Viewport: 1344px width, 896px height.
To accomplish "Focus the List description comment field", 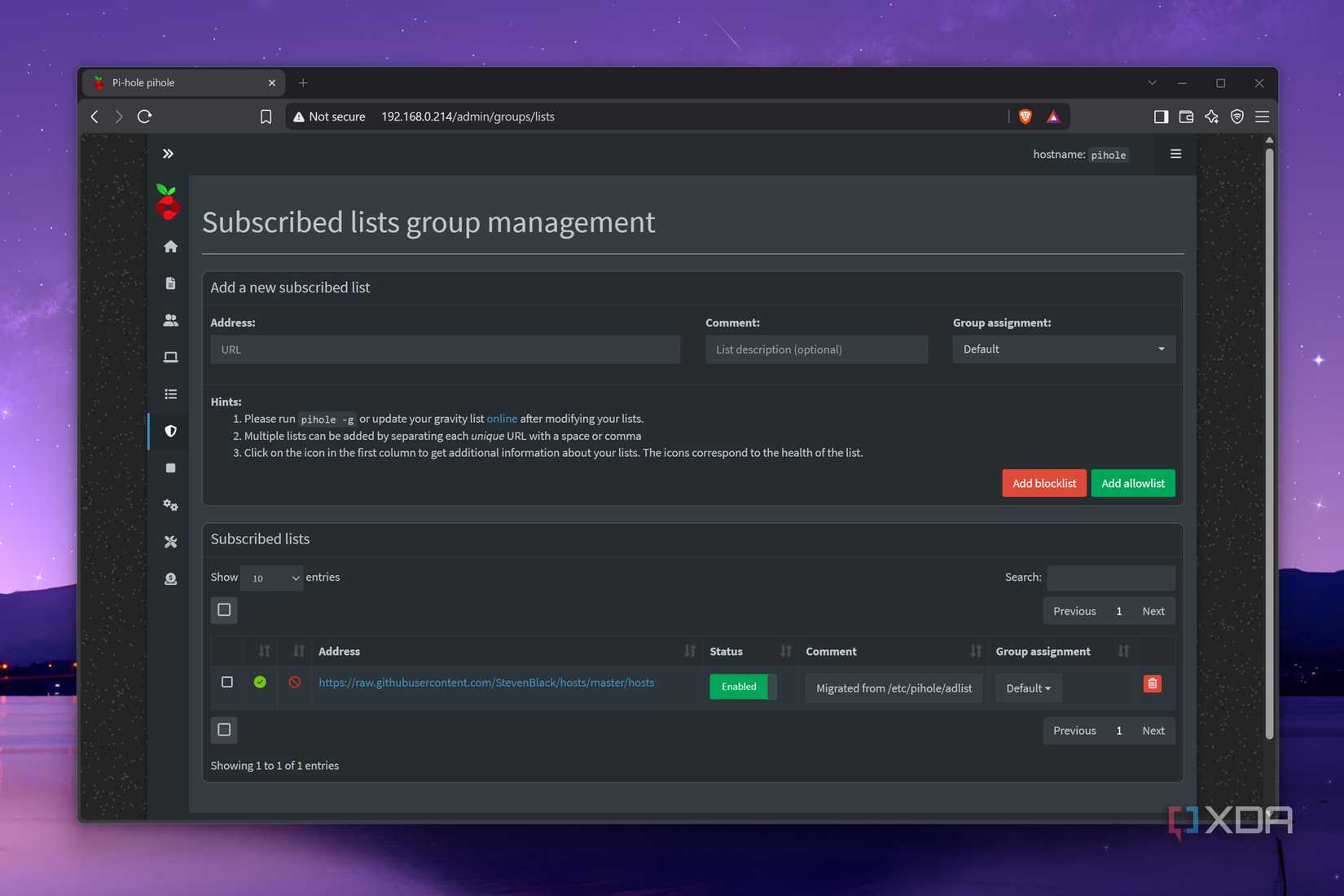I will pyautogui.click(x=816, y=349).
